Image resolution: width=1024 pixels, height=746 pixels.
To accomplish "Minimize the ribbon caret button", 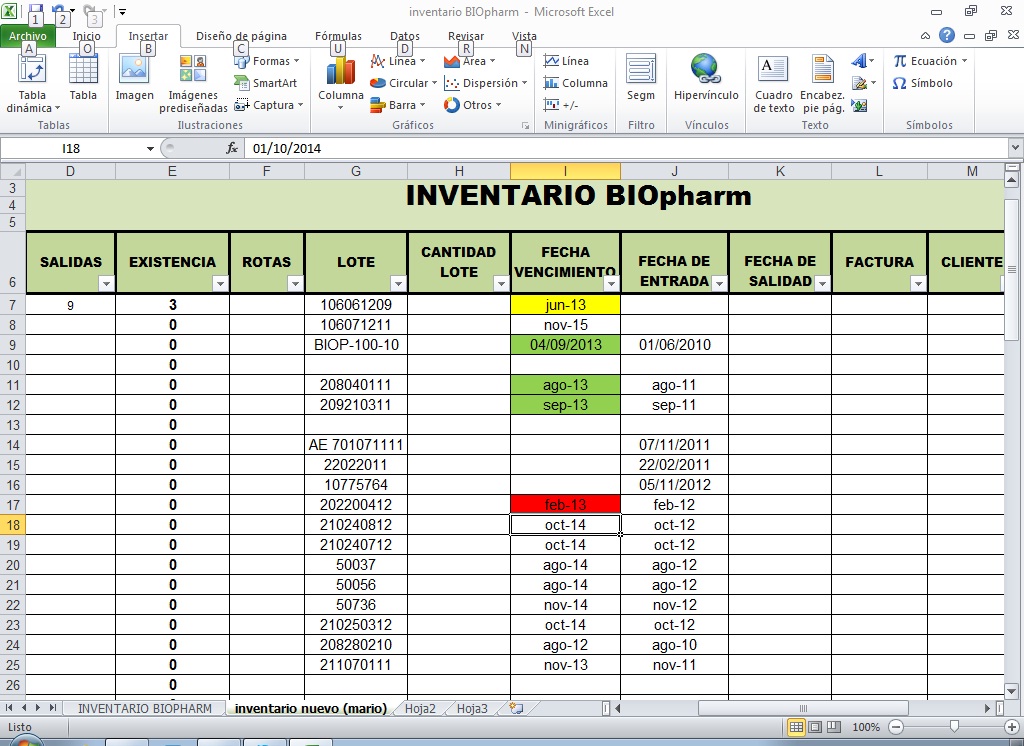I will click(925, 36).
